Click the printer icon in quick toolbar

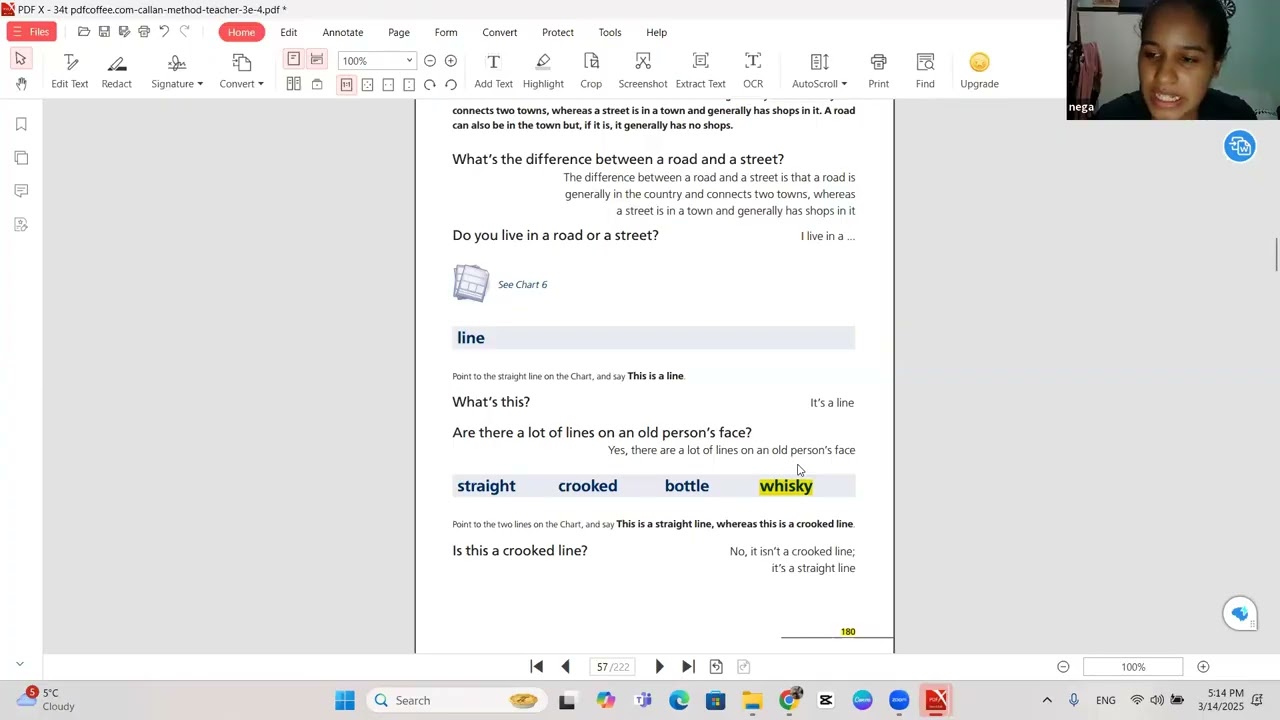coord(144,32)
